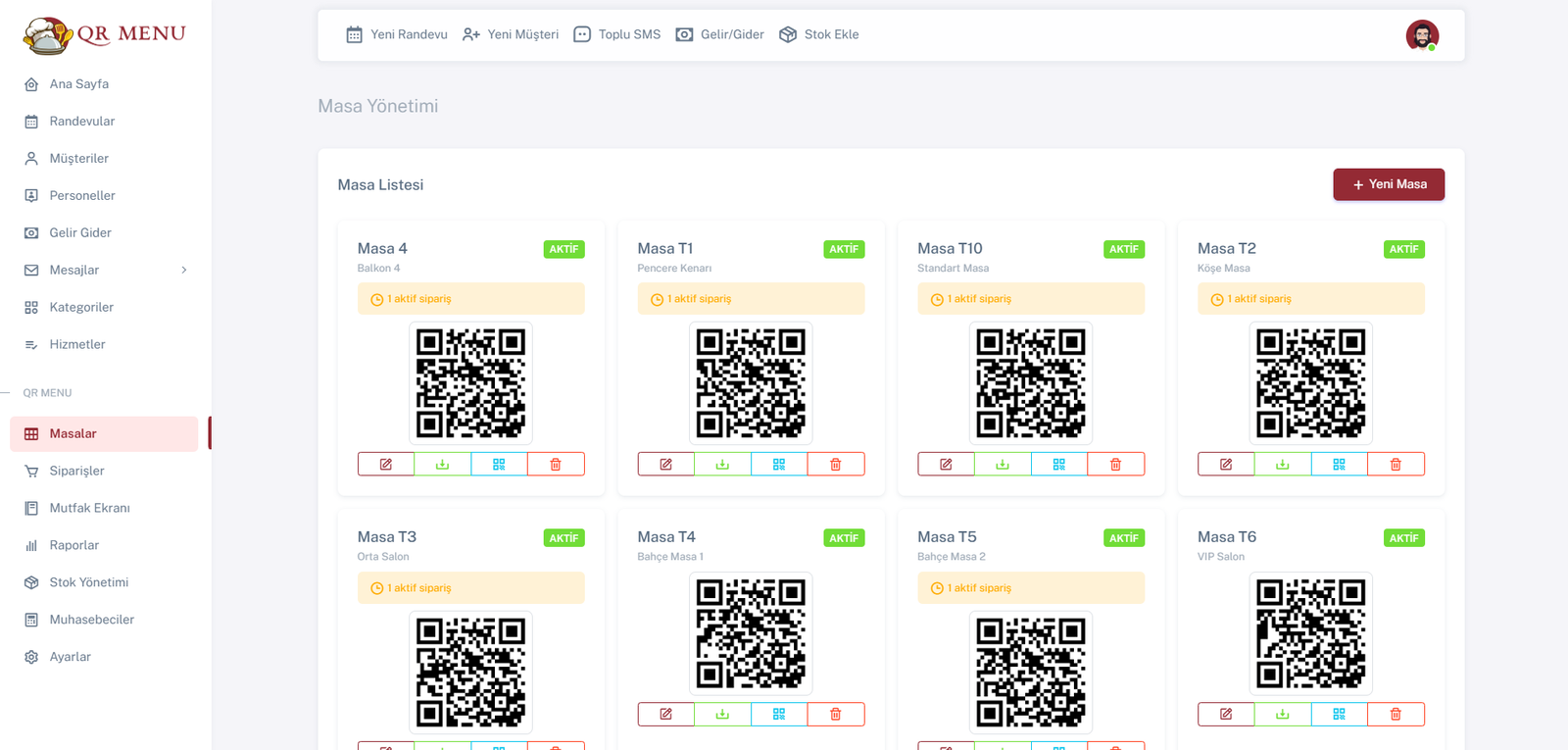Screen dimensions: 1568x750
Task: Delete Masa T2 using the trash icon
Action: click(x=1396, y=464)
